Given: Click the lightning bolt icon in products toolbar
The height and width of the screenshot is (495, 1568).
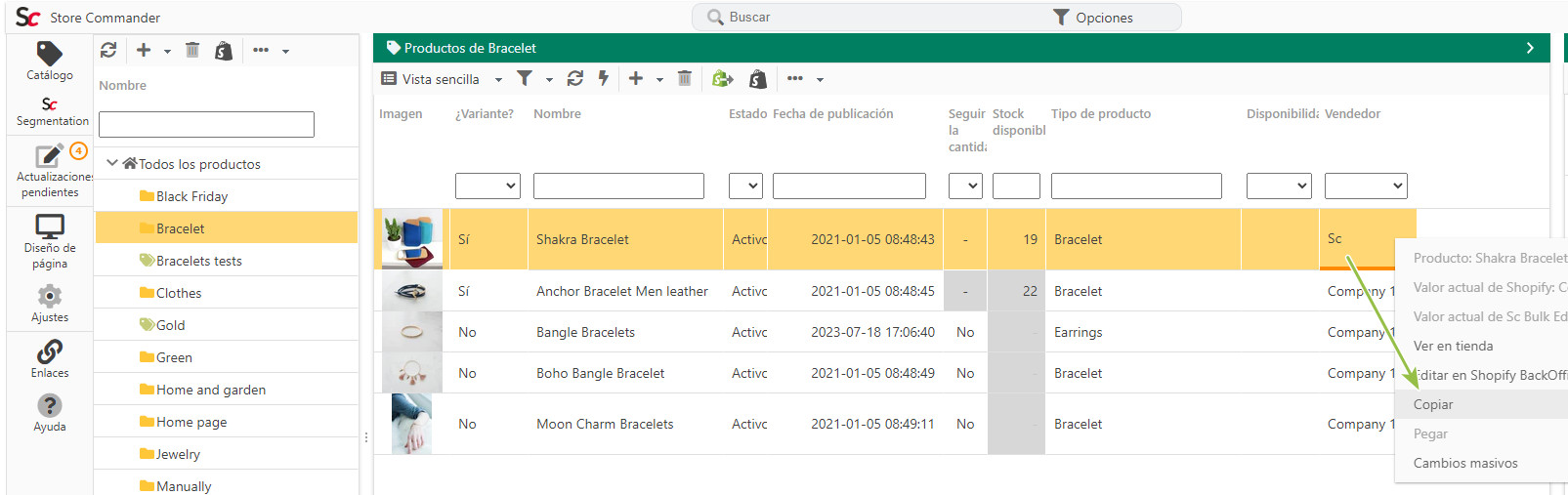Looking at the screenshot, I should pos(604,78).
